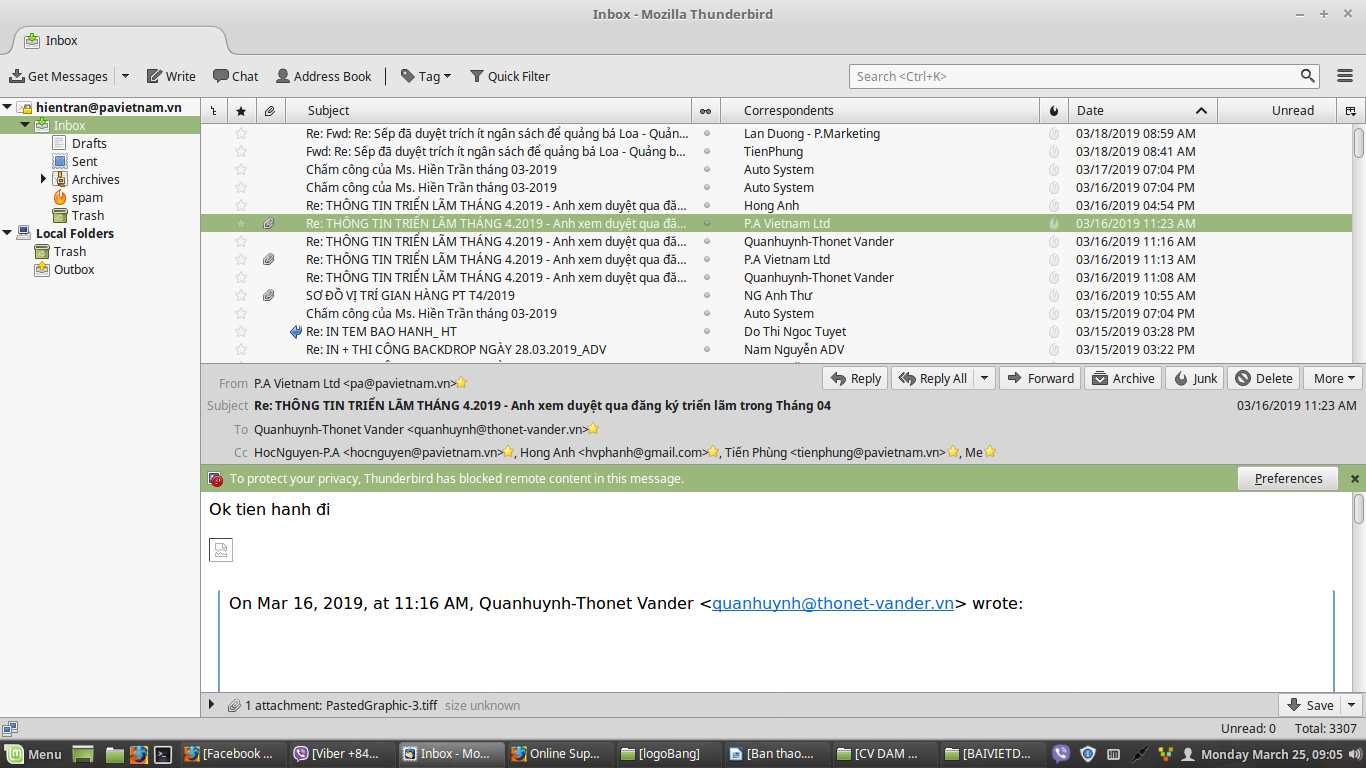Sort by thread column icon
1366x768 pixels.
pyautogui.click(x=214, y=110)
